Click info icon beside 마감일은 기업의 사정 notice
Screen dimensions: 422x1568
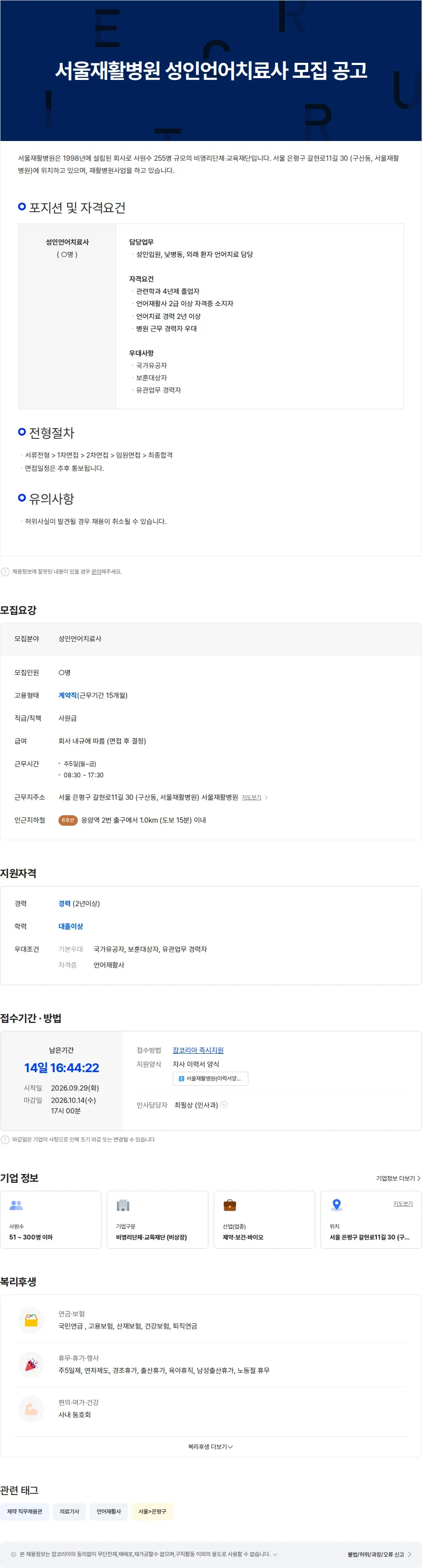click(x=5, y=1139)
